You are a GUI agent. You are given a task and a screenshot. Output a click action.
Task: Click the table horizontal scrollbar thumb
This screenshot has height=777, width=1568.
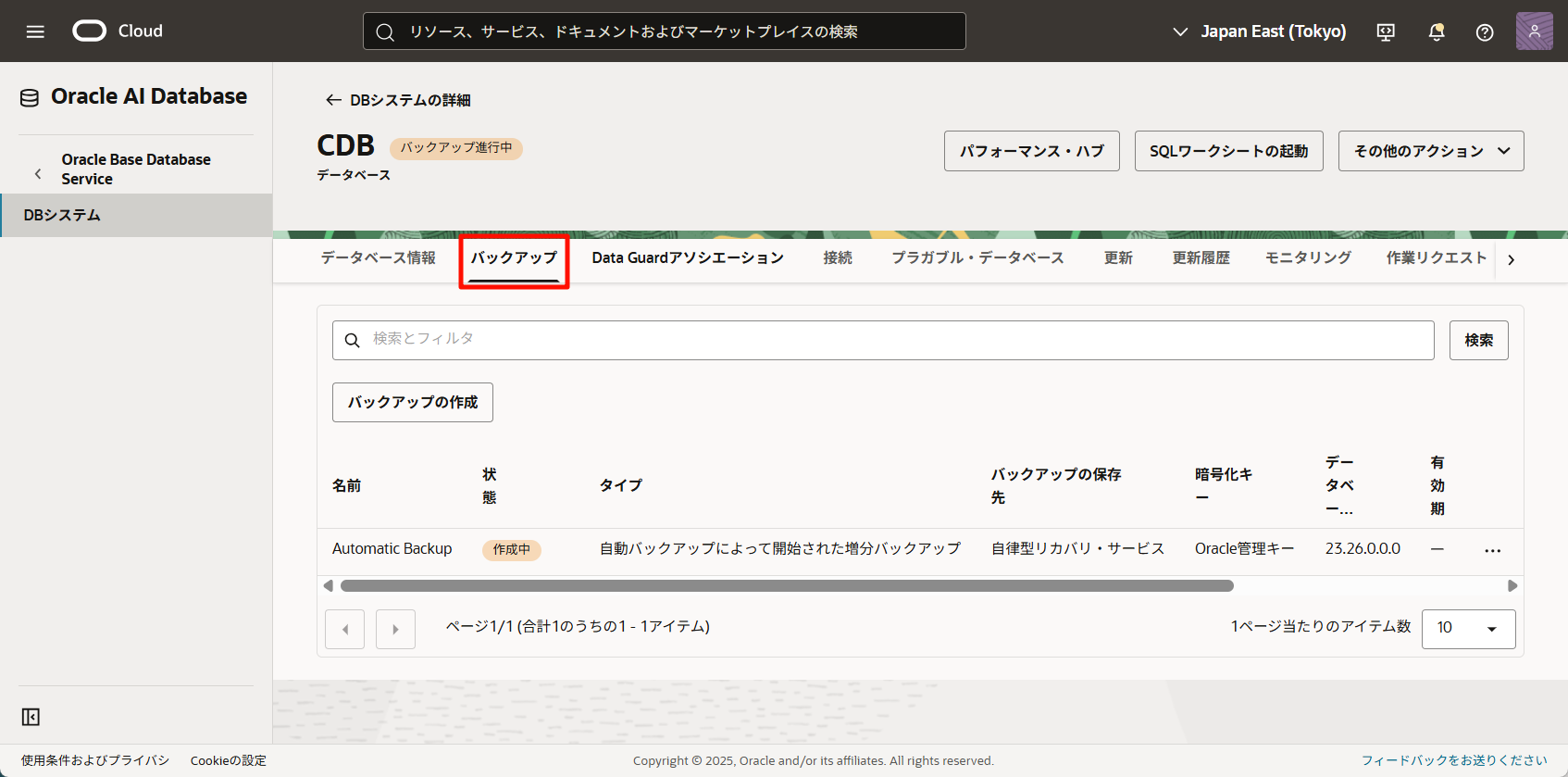[787, 585]
